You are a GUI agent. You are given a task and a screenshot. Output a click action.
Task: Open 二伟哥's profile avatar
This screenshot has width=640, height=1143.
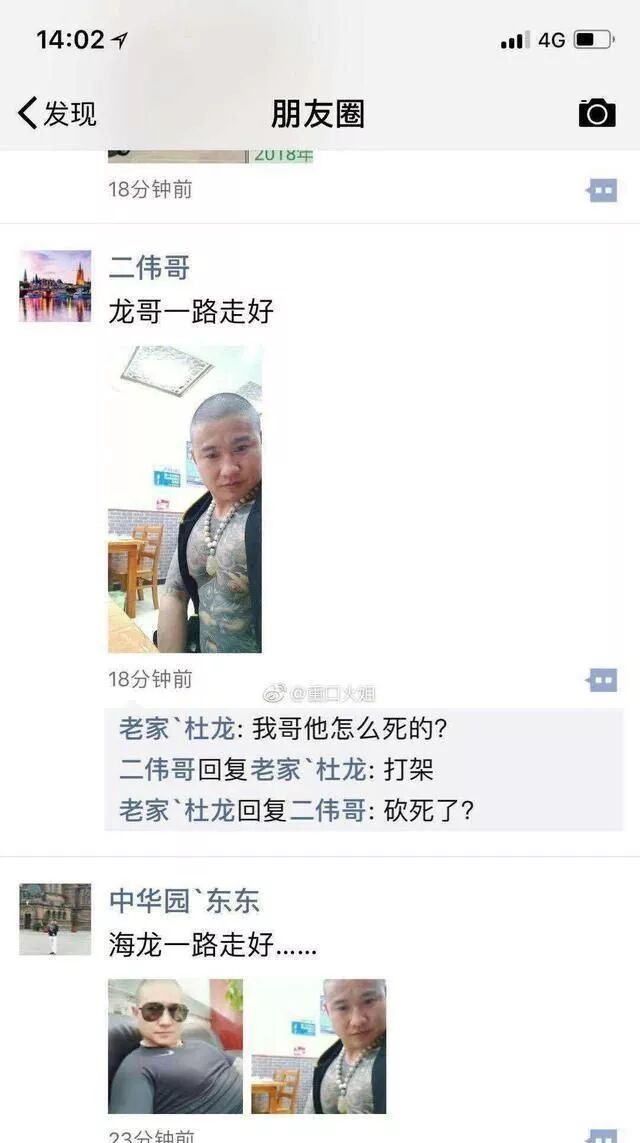55,286
